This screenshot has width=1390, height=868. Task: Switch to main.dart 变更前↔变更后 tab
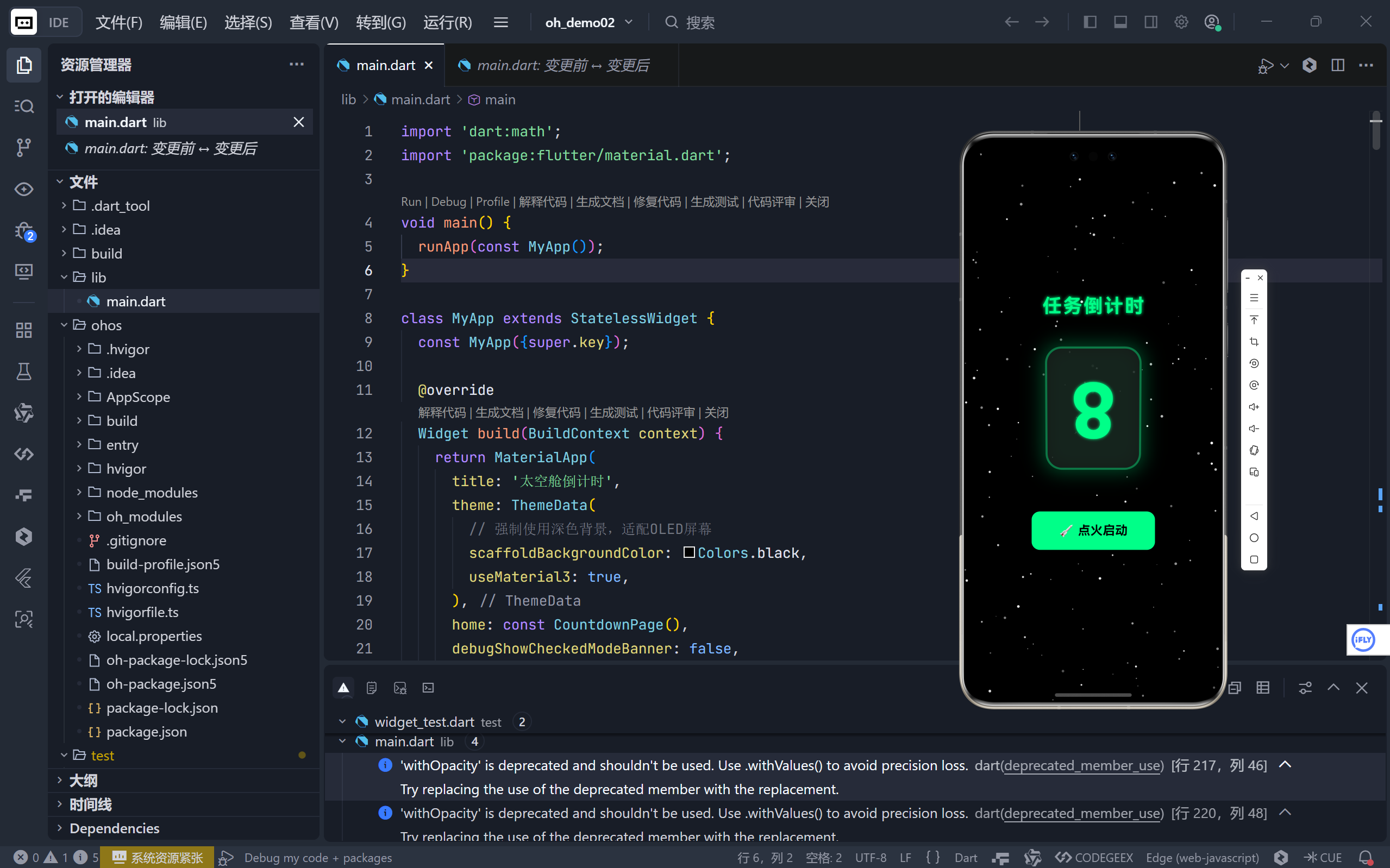pos(562,65)
